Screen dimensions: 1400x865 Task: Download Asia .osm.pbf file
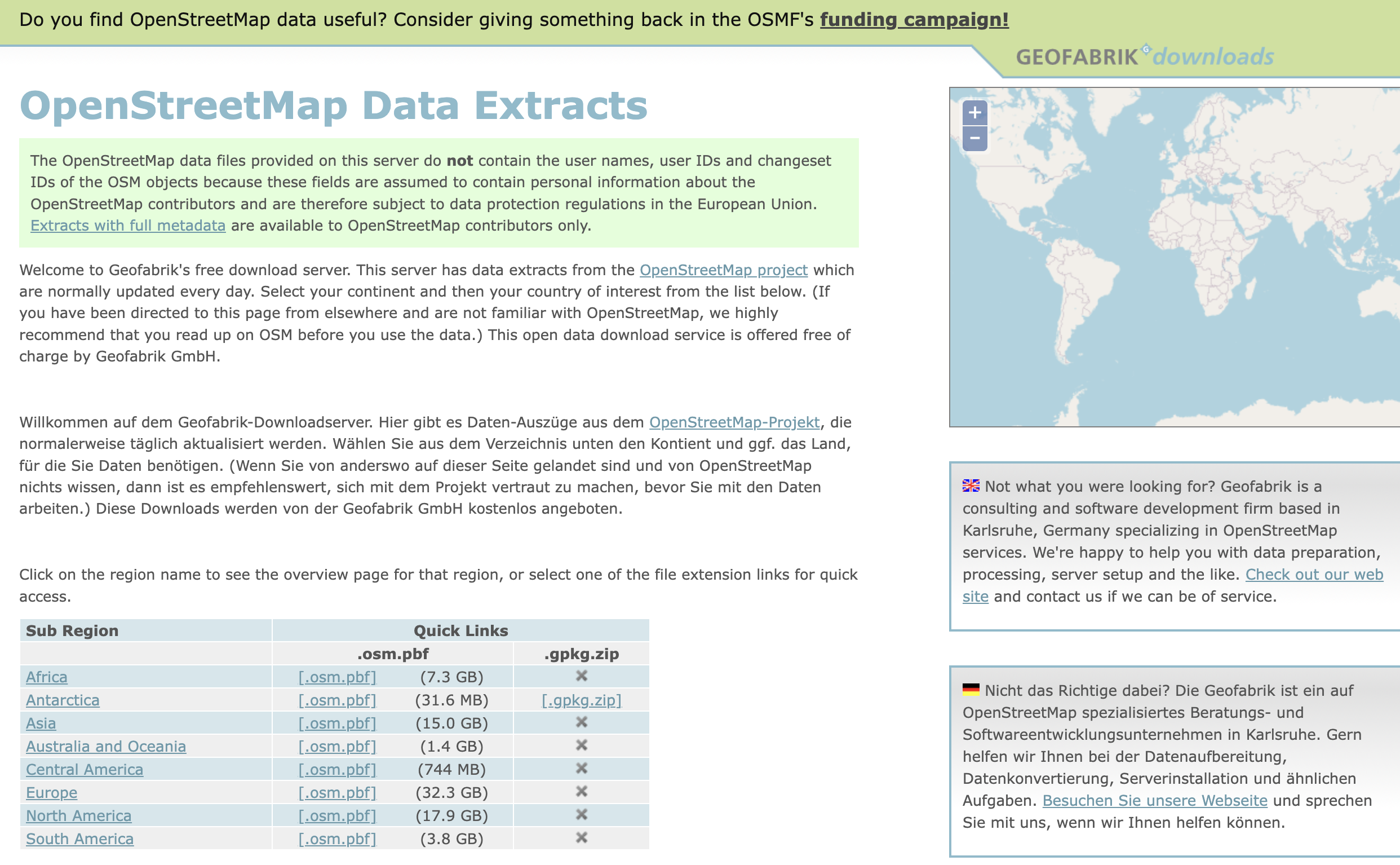[337, 723]
